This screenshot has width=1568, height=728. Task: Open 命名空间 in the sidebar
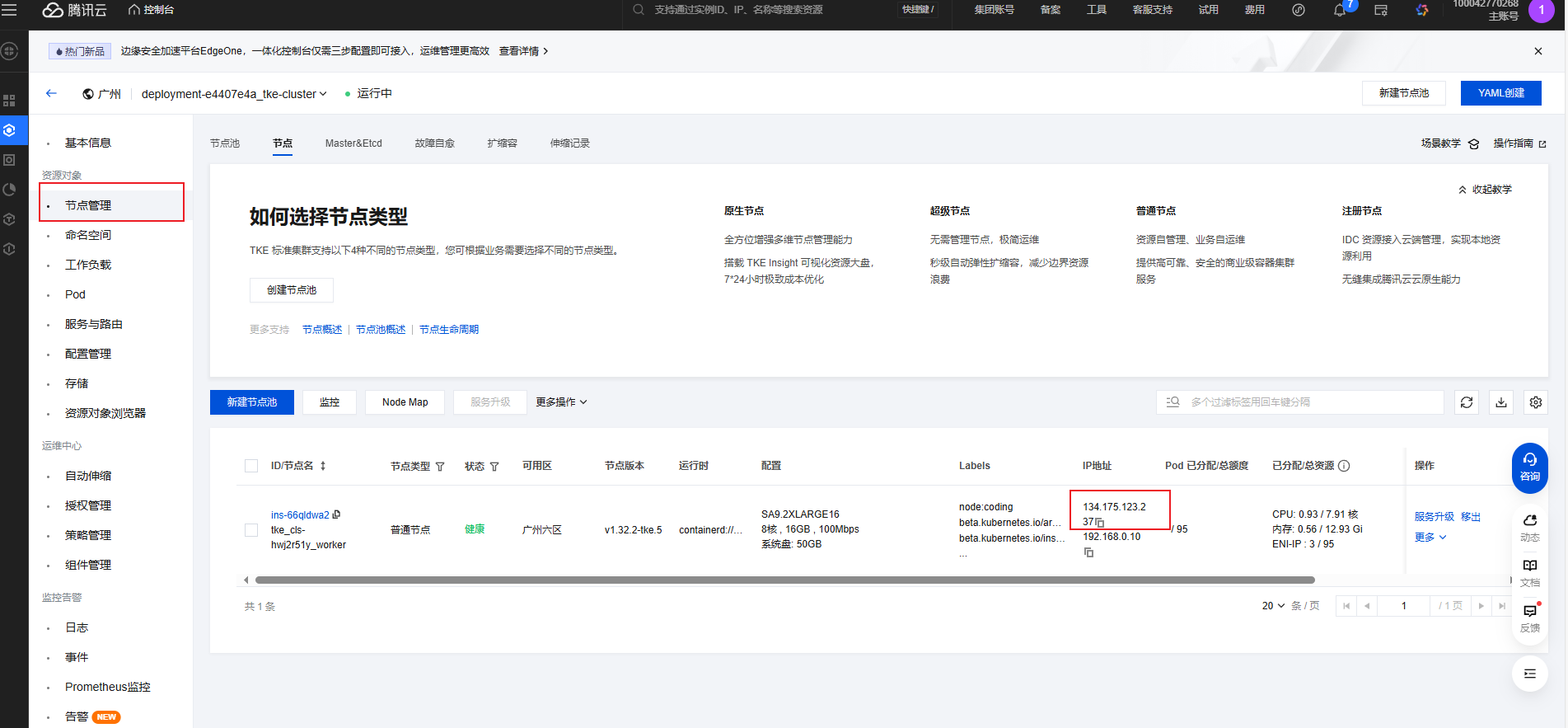88,235
